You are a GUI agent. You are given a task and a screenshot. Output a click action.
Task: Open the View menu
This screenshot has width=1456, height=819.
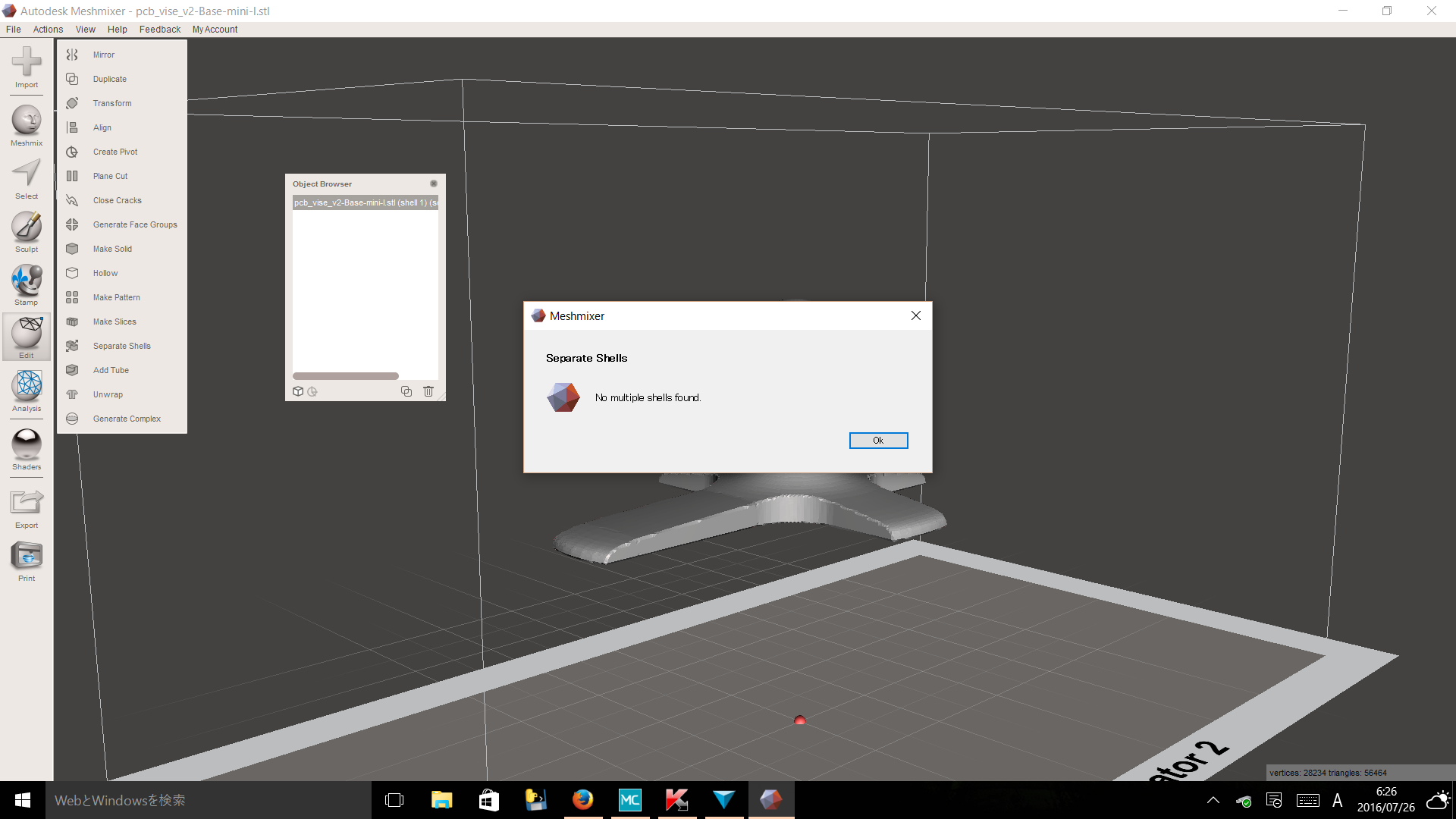(x=86, y=30)
